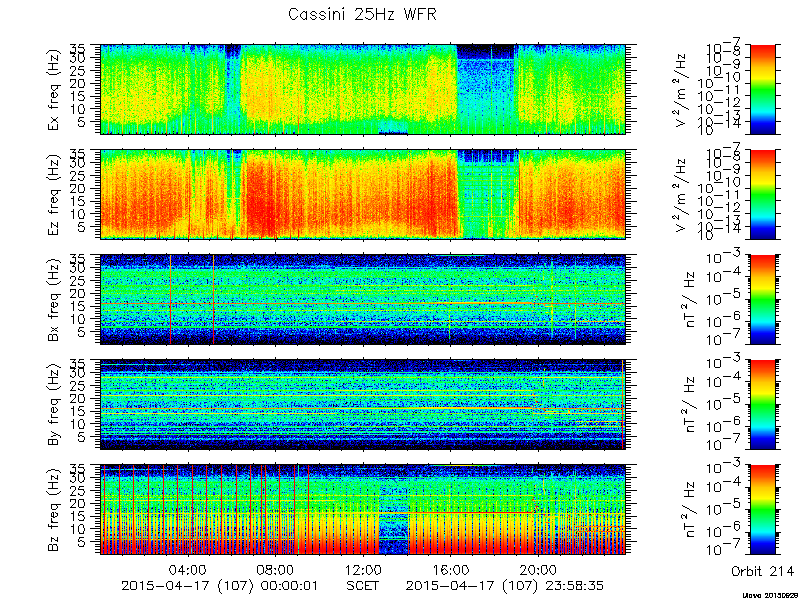
Task: Click the Ez panel color scale bar
Action: pyautogui.click(x=762, y=194)
